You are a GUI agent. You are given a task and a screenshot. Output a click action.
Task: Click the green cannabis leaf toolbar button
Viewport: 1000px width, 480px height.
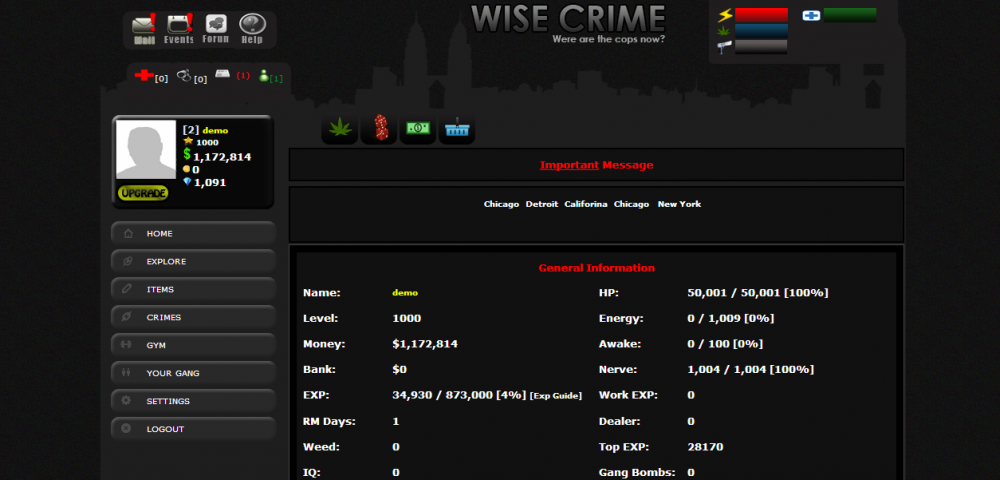tap(340, 129)
